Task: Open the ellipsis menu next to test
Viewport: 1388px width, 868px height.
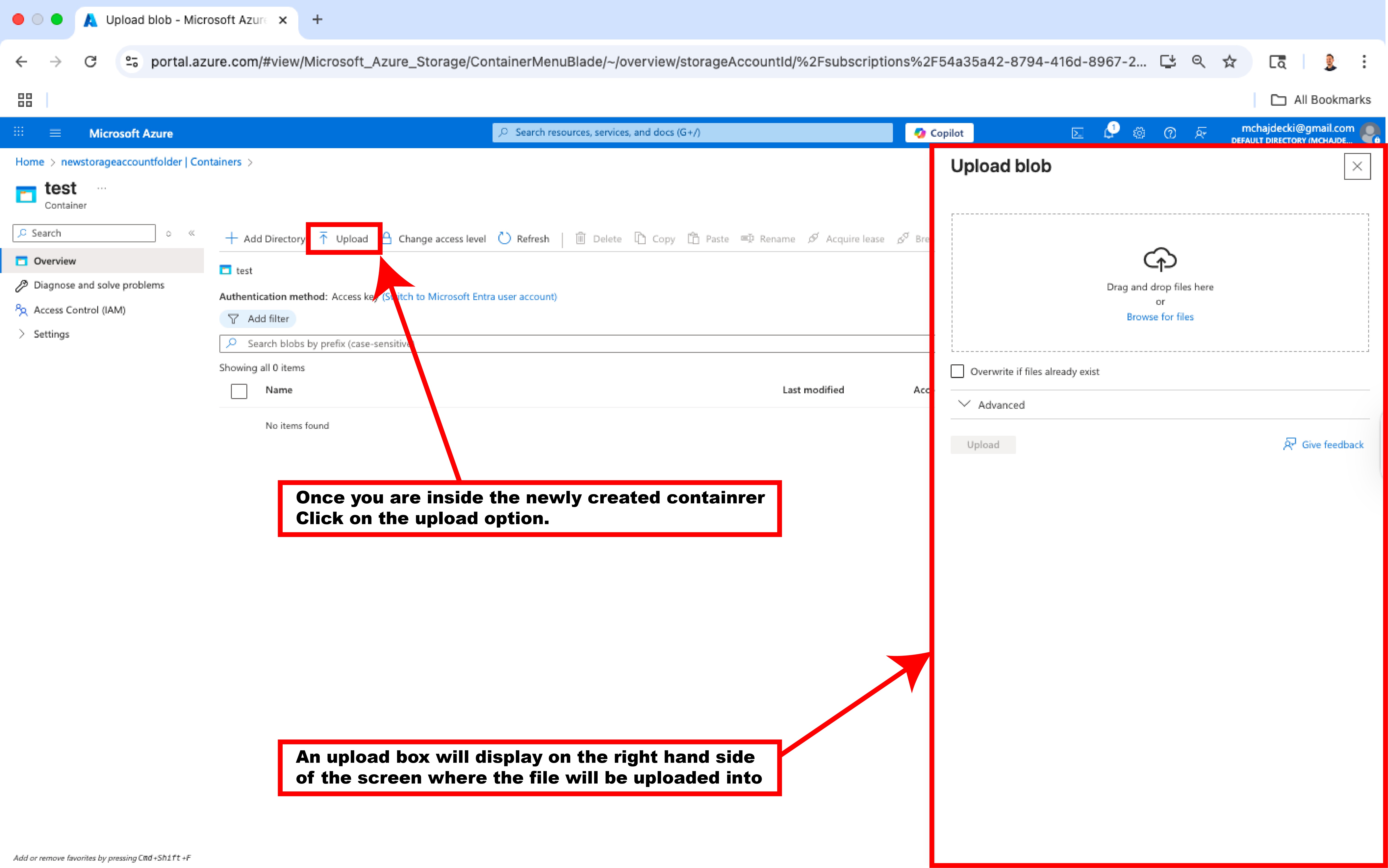Action: coord(102,188)
